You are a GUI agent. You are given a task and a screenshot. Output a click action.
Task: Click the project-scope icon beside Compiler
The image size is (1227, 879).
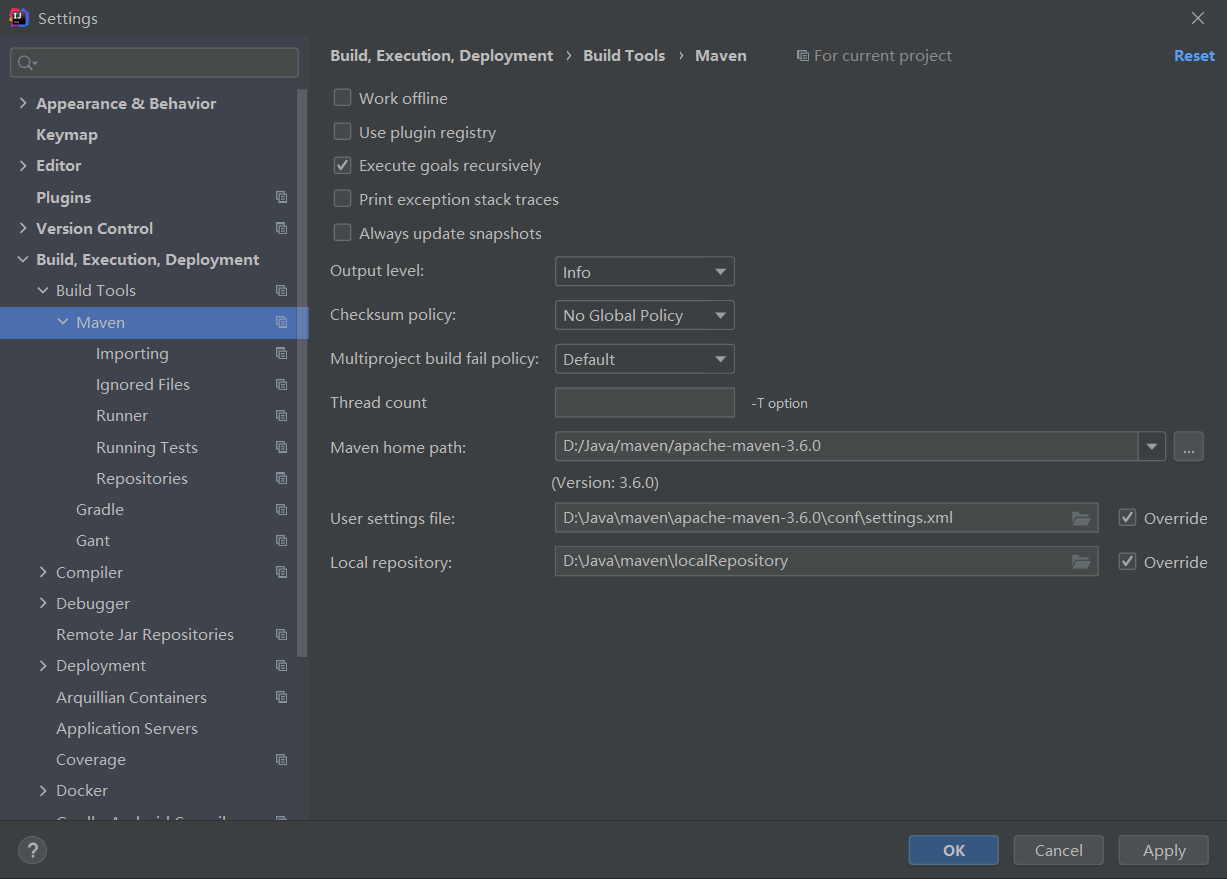[282, 572]
